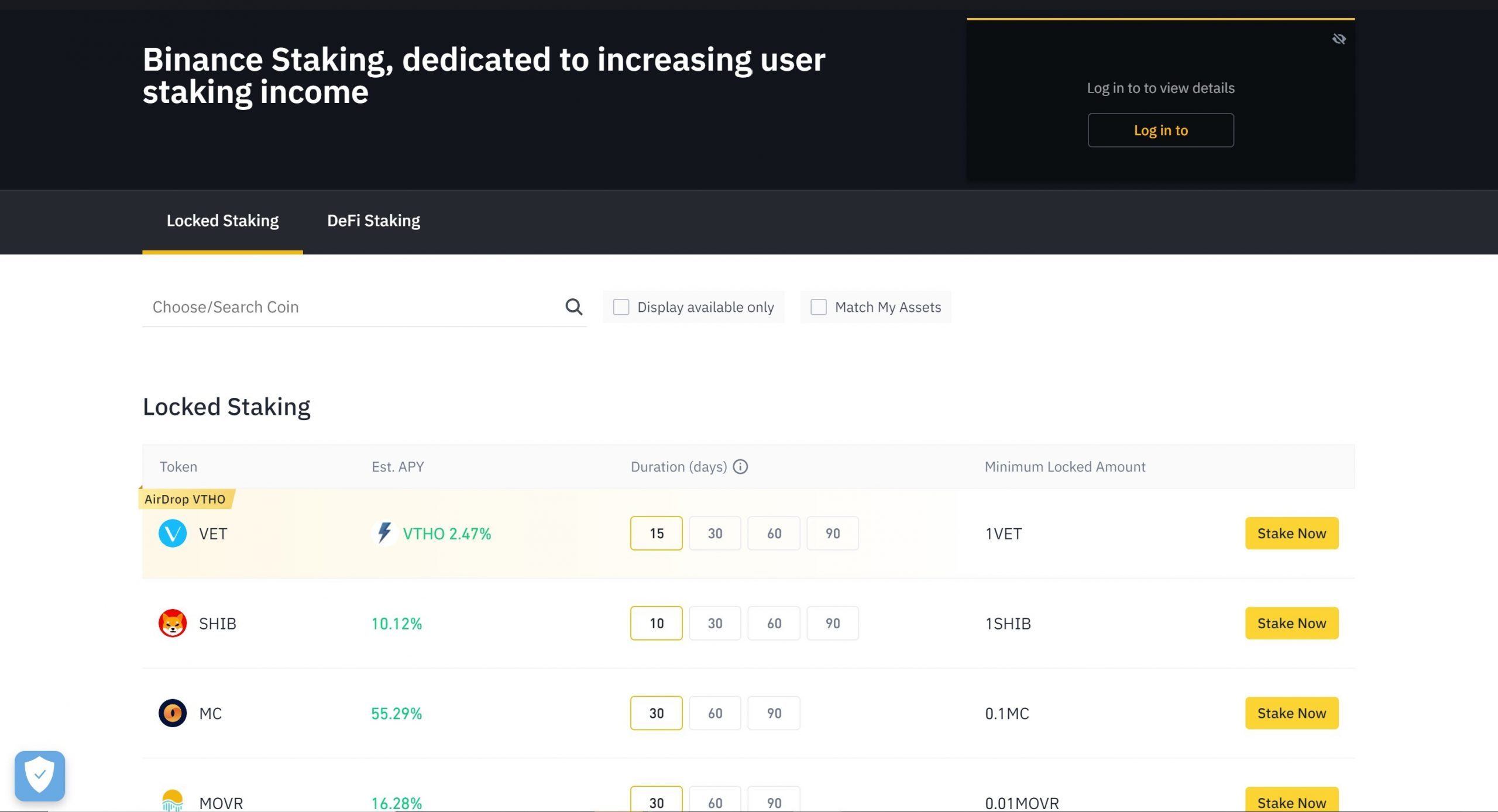The height and width of the screenshot is (812, 1498).
Task: Click the MC token name
Action: click(211, 713)
